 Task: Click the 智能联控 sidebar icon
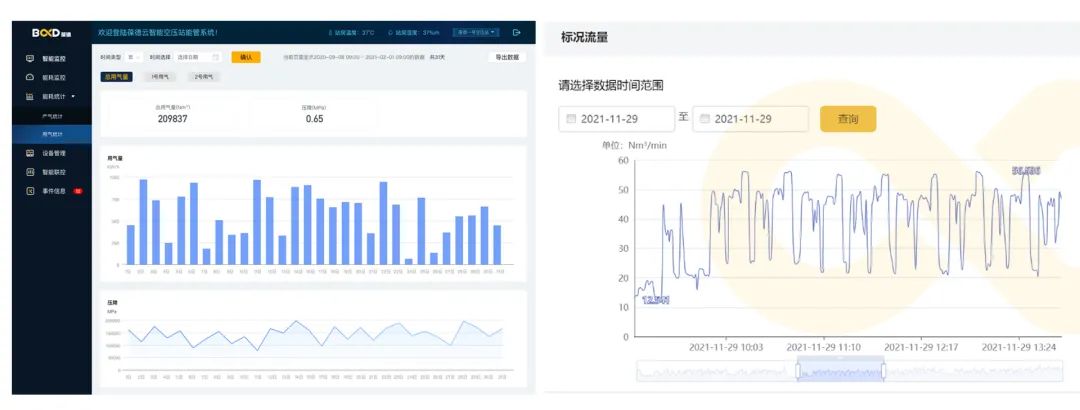tap(30, 172)
